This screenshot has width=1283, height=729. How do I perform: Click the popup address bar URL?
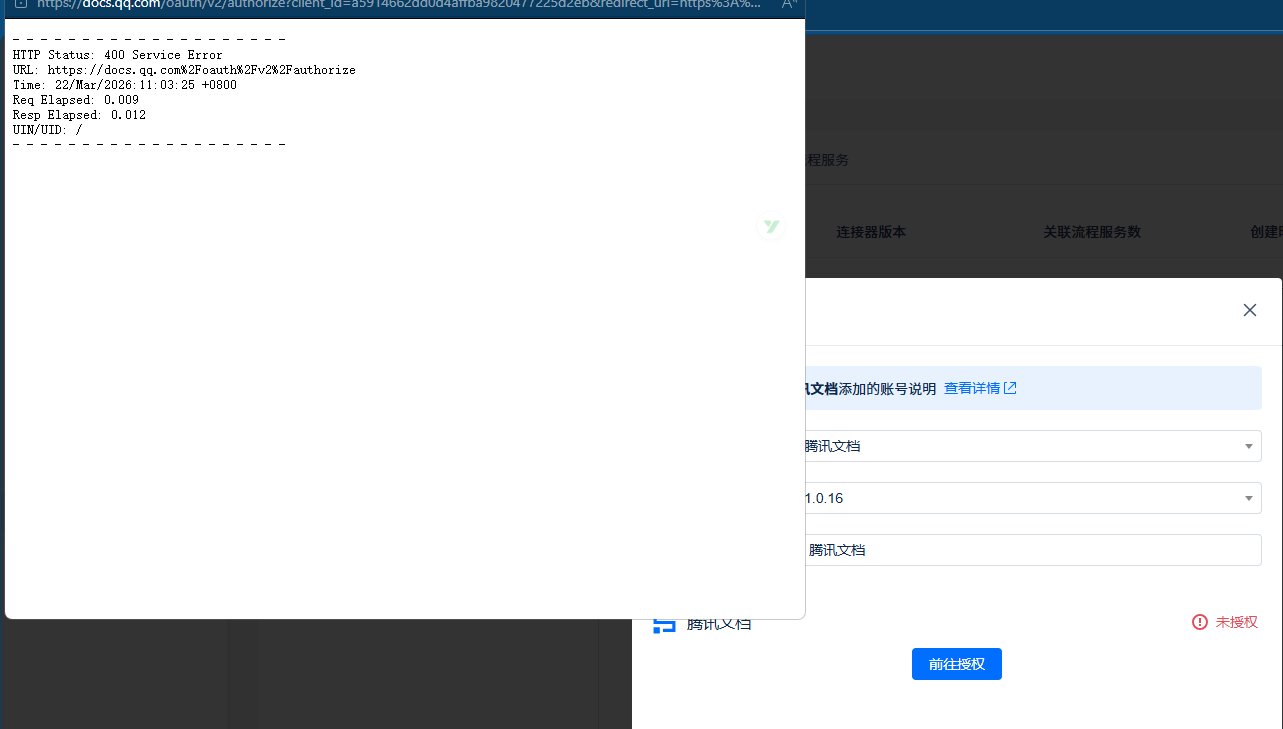400,4
